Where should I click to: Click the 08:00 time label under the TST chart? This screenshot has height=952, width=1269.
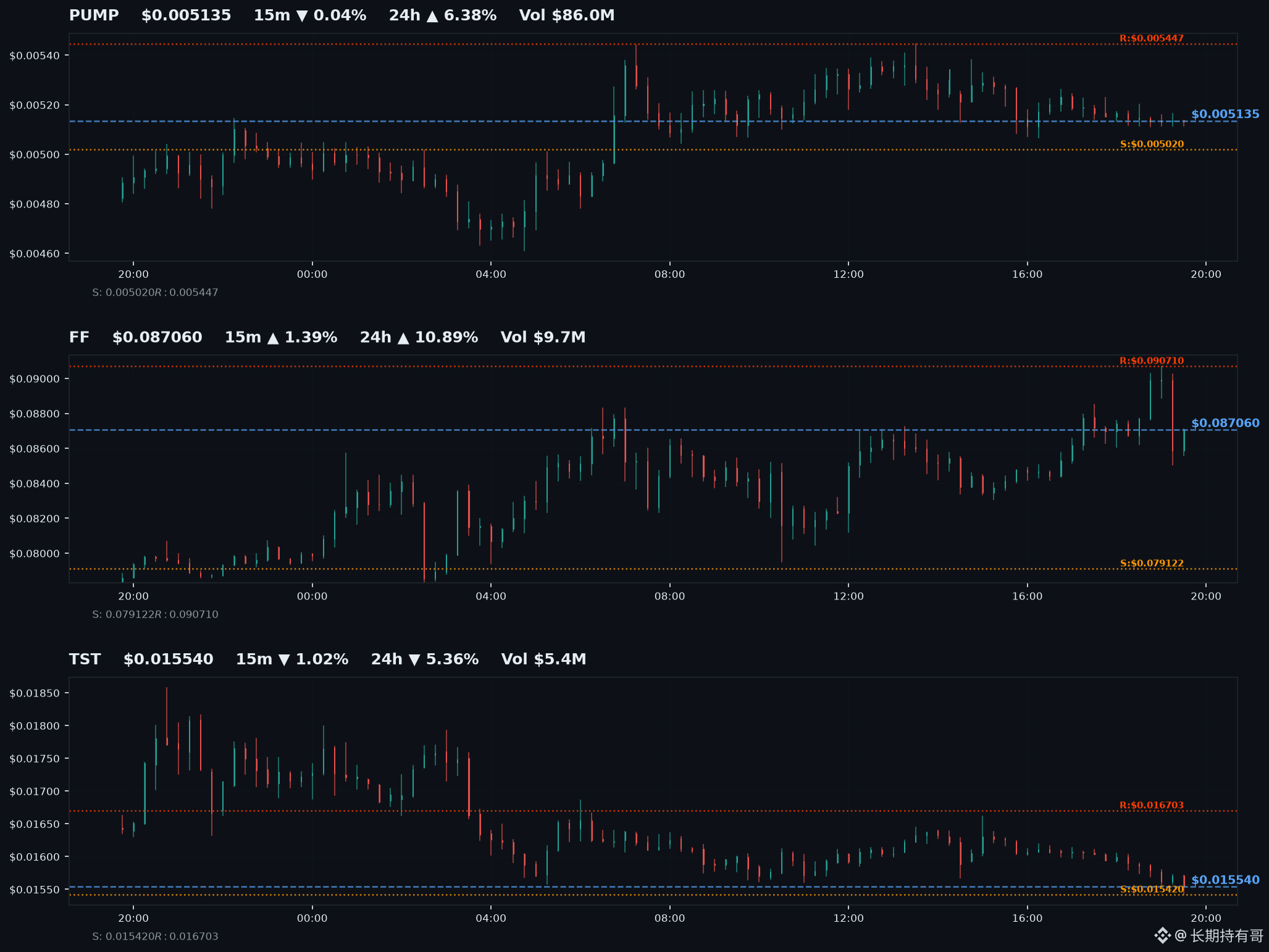point(670,918)
